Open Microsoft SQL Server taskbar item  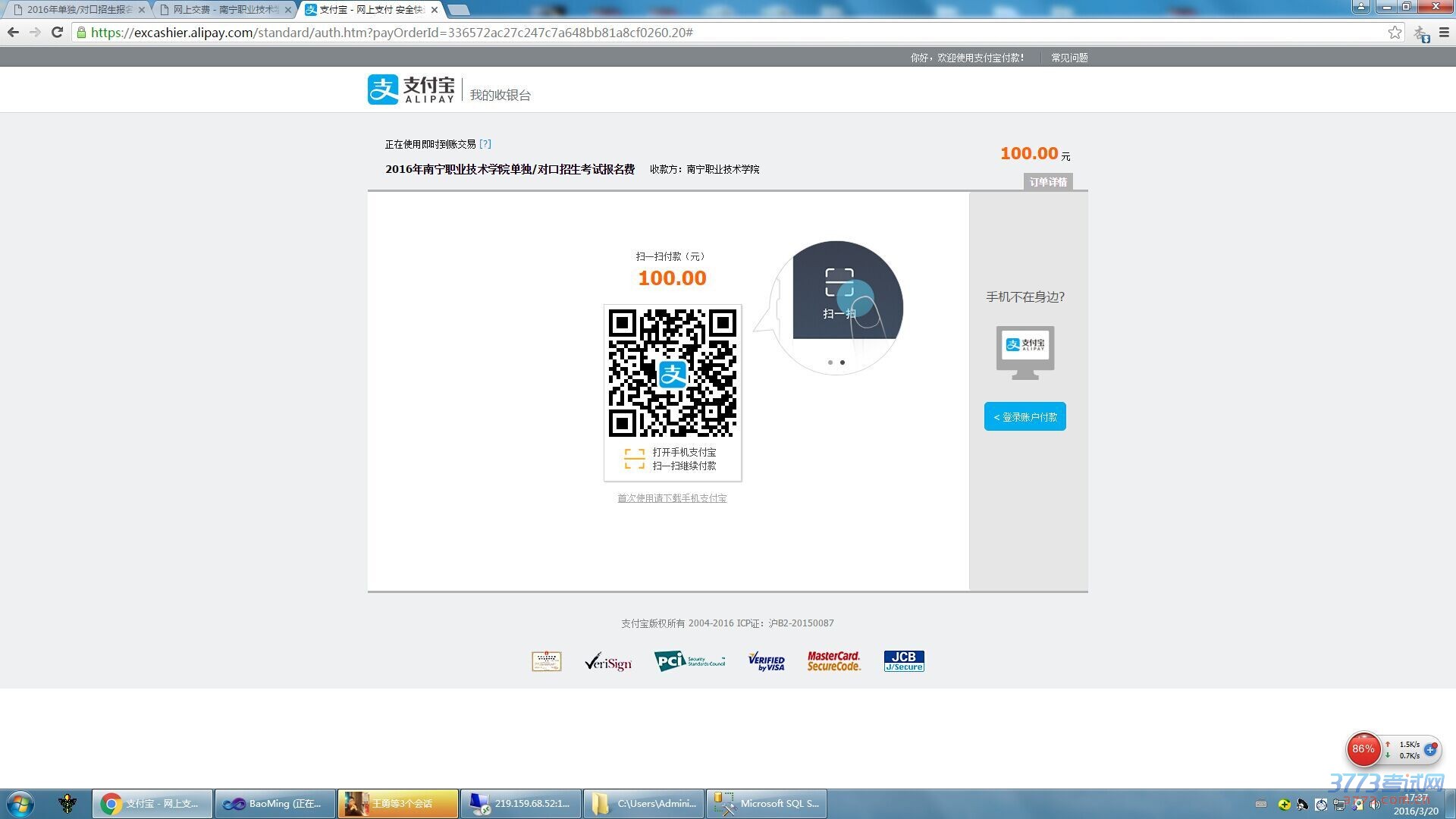pyautogui.click(x=767, y=804)
